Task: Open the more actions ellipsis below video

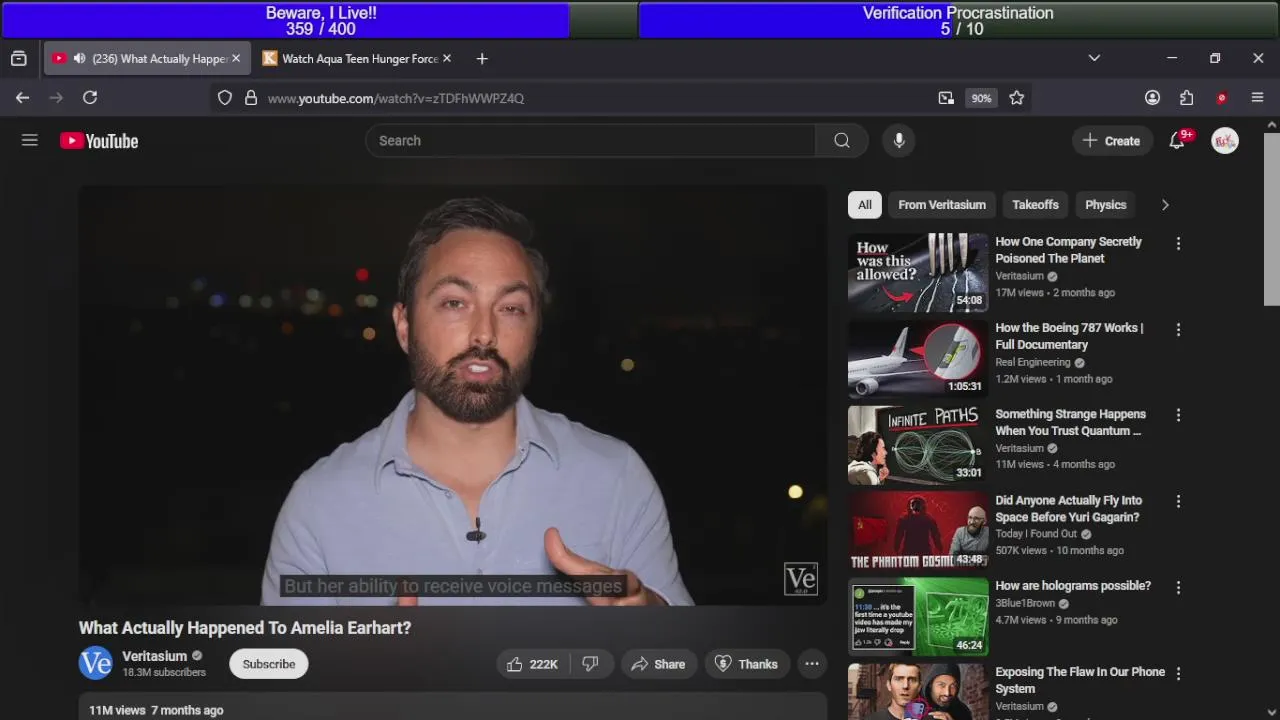Action: point(812,664)
